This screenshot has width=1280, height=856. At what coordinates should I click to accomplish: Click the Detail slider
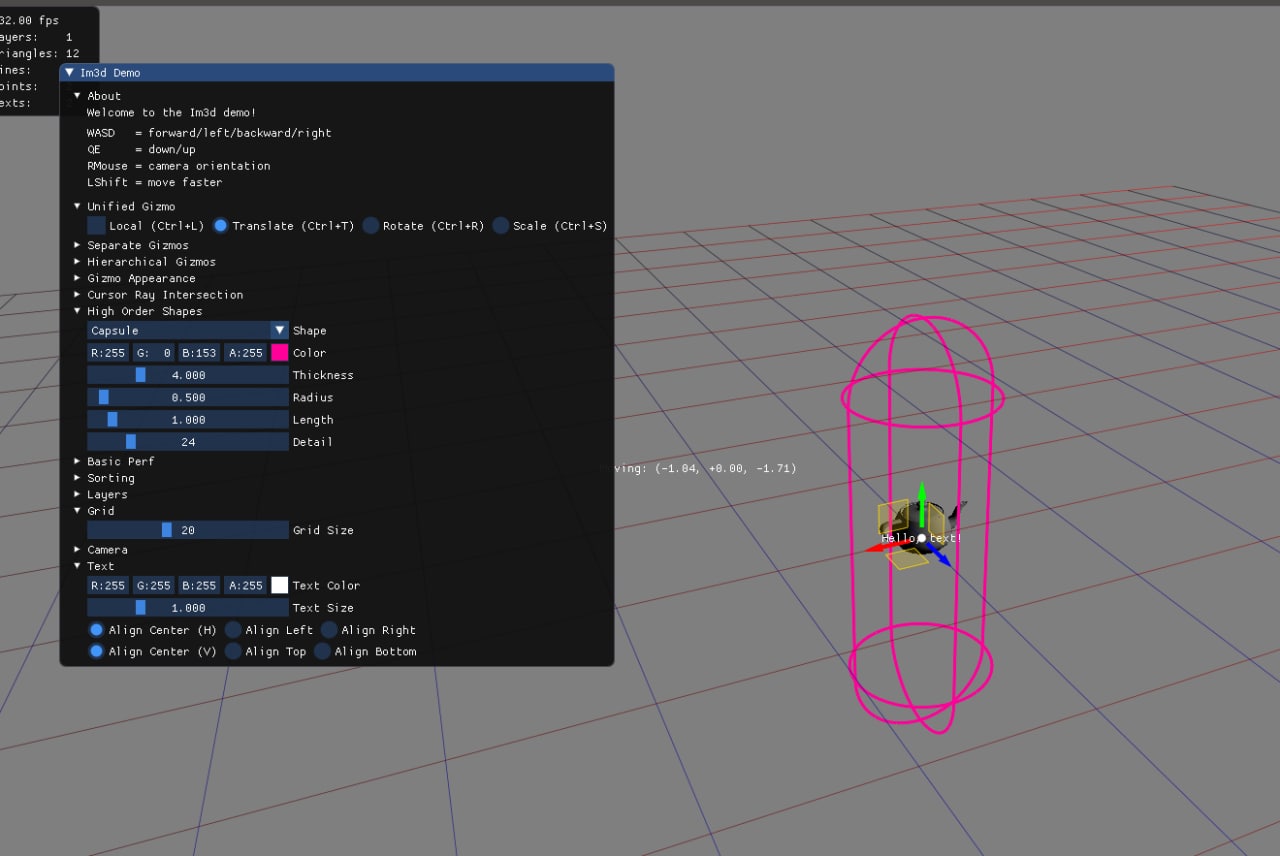(x=188, y=442)
